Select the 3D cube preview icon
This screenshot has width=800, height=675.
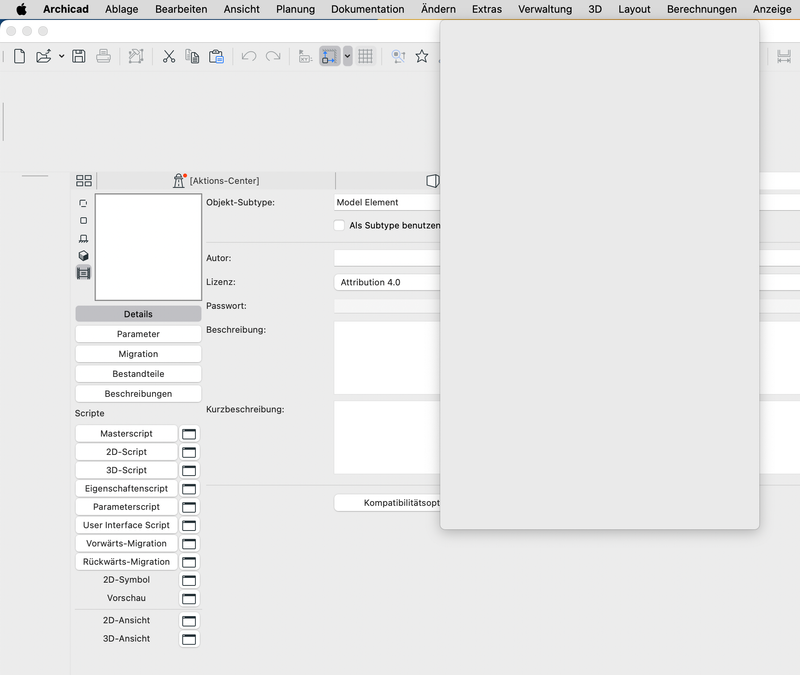[x=83, y=256]
